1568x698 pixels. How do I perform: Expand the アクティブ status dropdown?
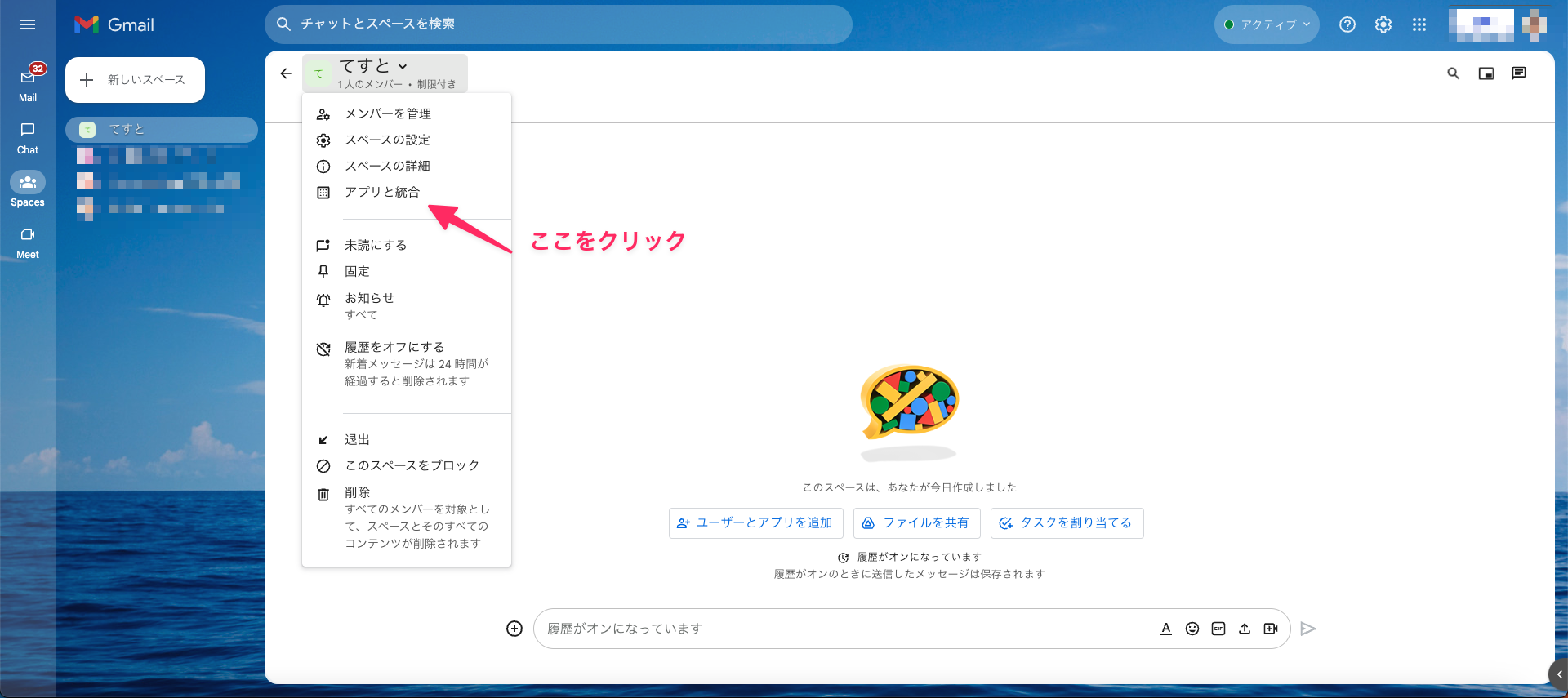1267,24
